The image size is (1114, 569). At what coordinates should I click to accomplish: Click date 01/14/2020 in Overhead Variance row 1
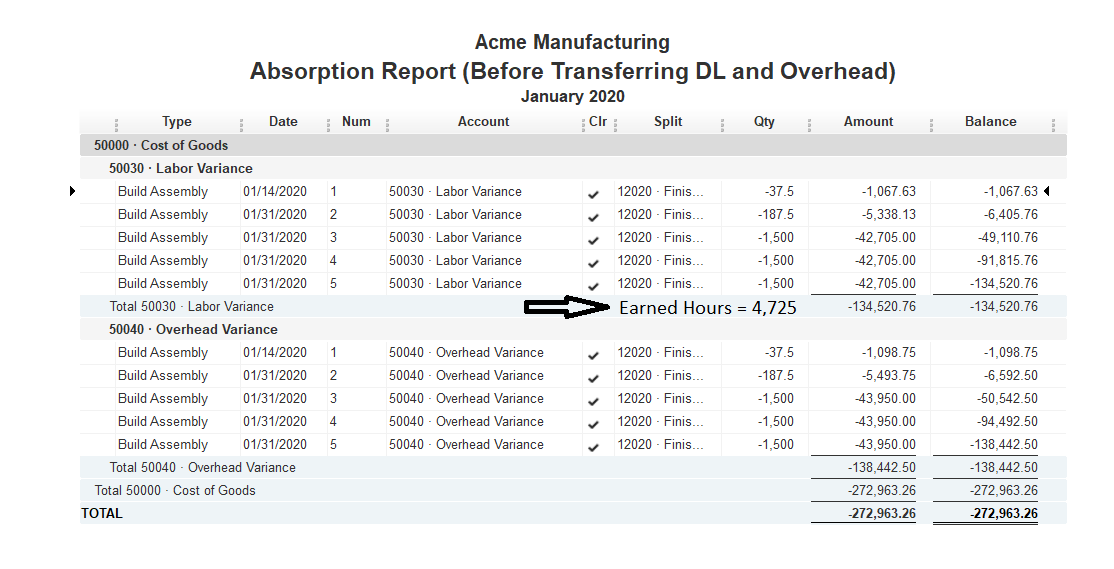tap(275, 352)
